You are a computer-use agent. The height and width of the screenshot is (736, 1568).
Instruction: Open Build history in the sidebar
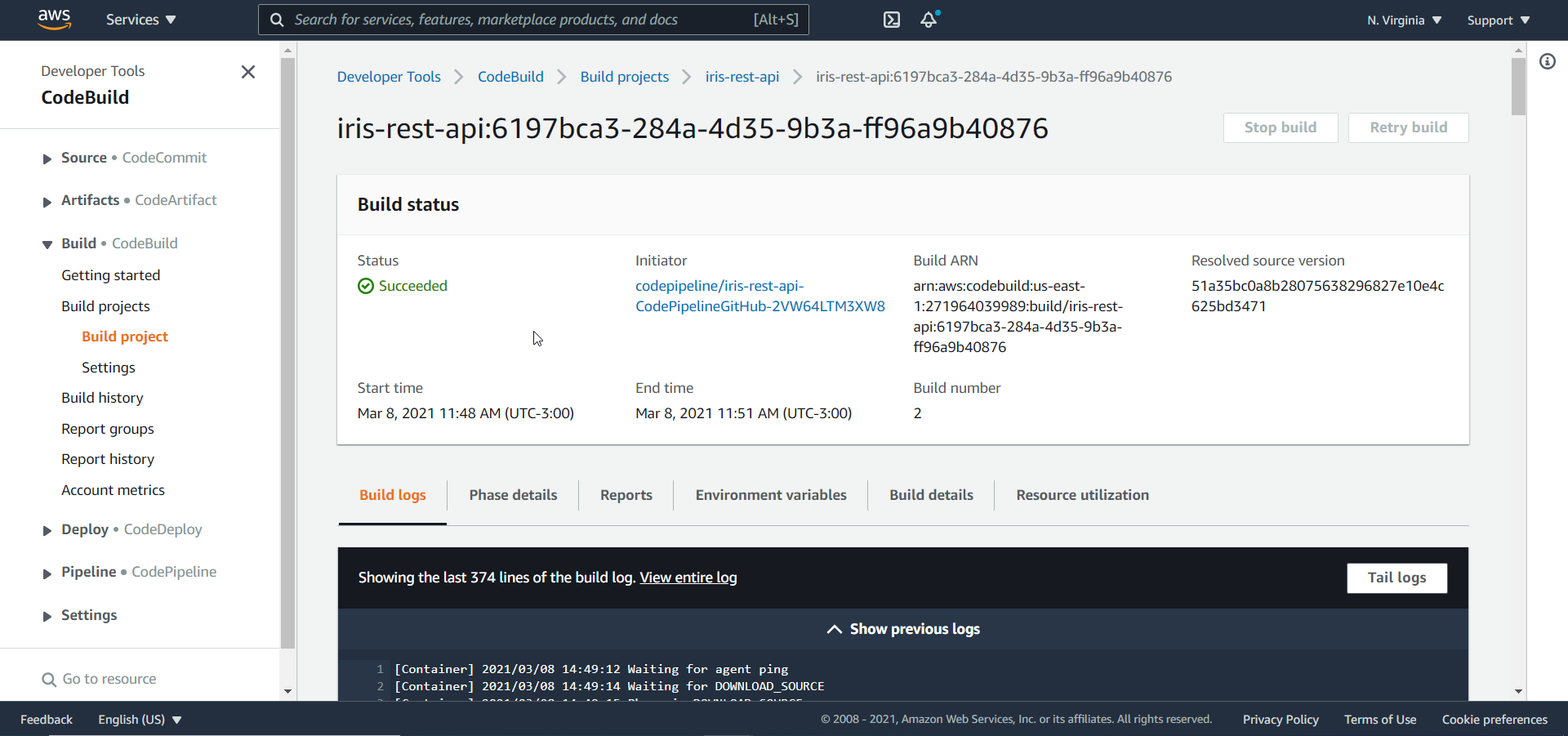102,398
